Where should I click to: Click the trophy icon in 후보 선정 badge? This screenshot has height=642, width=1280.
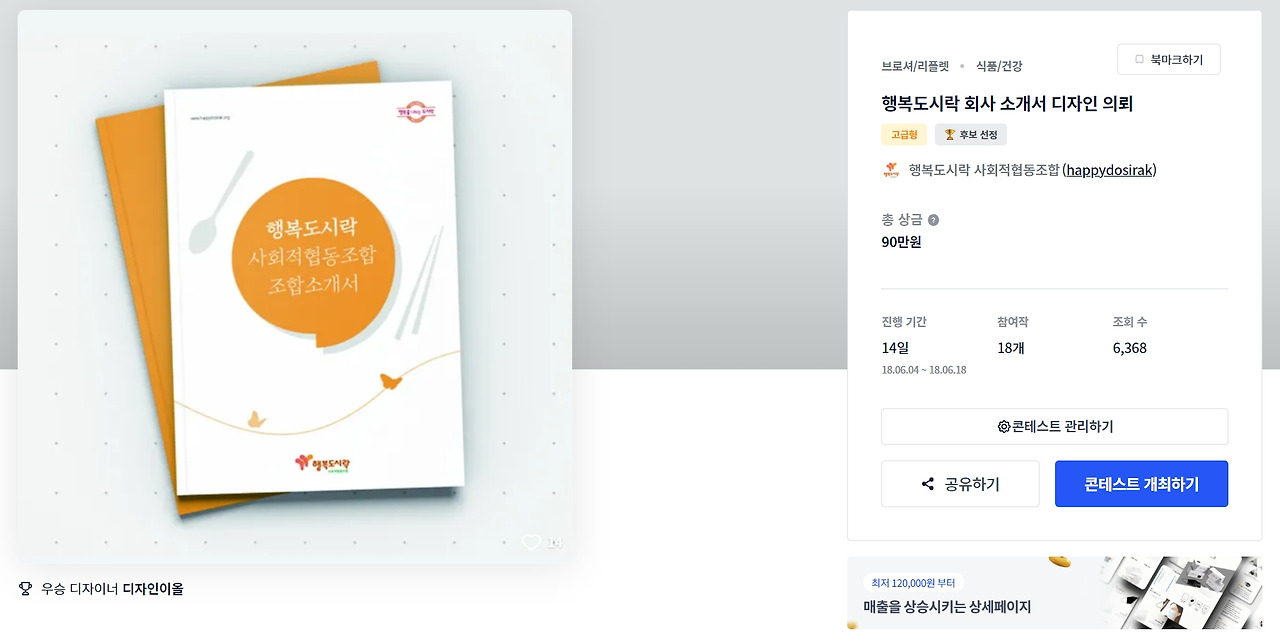pyautogui.click(x=950, y=135)
